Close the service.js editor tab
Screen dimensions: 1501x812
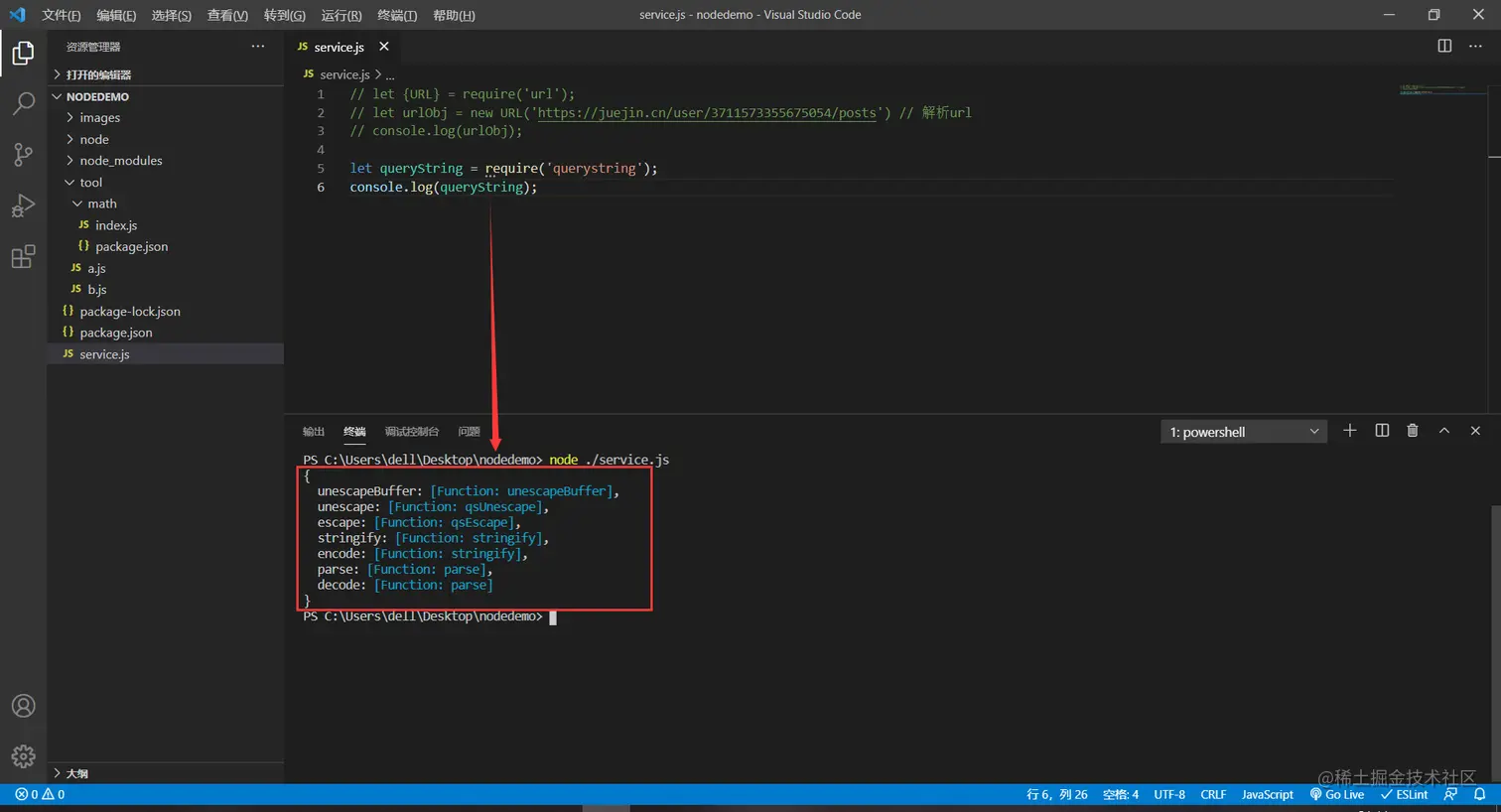[384, 47]
